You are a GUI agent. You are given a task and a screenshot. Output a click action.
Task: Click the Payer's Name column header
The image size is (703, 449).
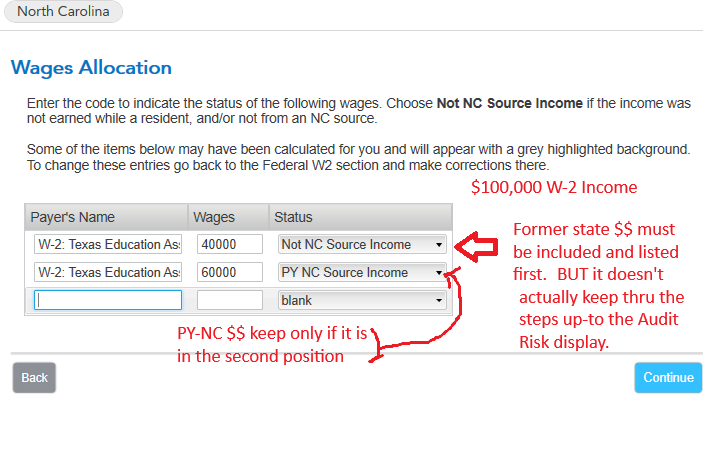click(73, 217)
